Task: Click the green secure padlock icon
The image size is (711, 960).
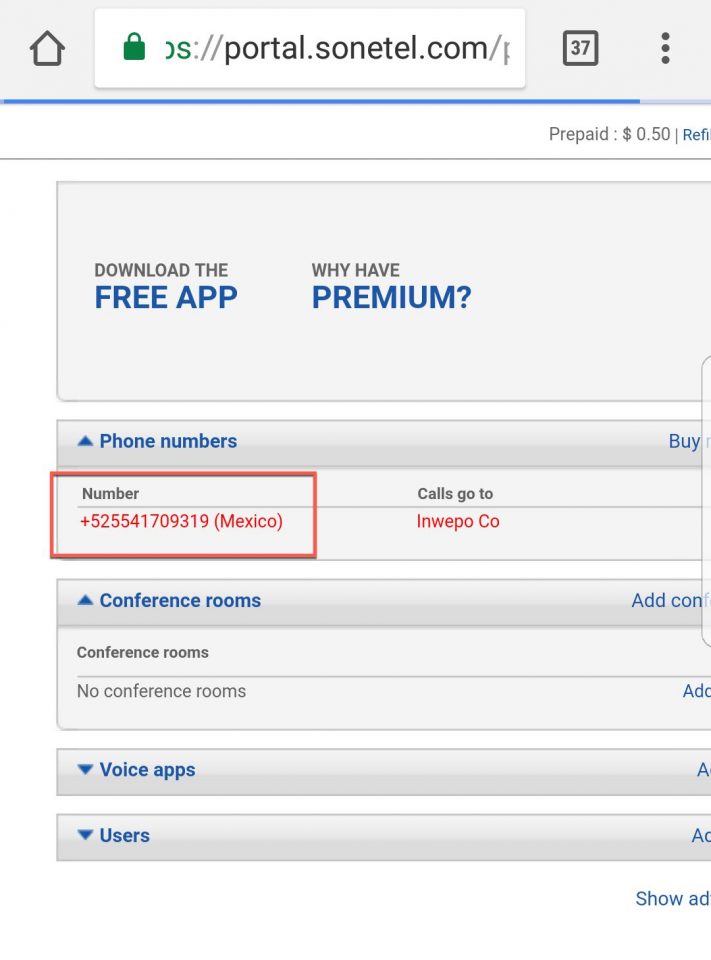Action: point(134,48)
